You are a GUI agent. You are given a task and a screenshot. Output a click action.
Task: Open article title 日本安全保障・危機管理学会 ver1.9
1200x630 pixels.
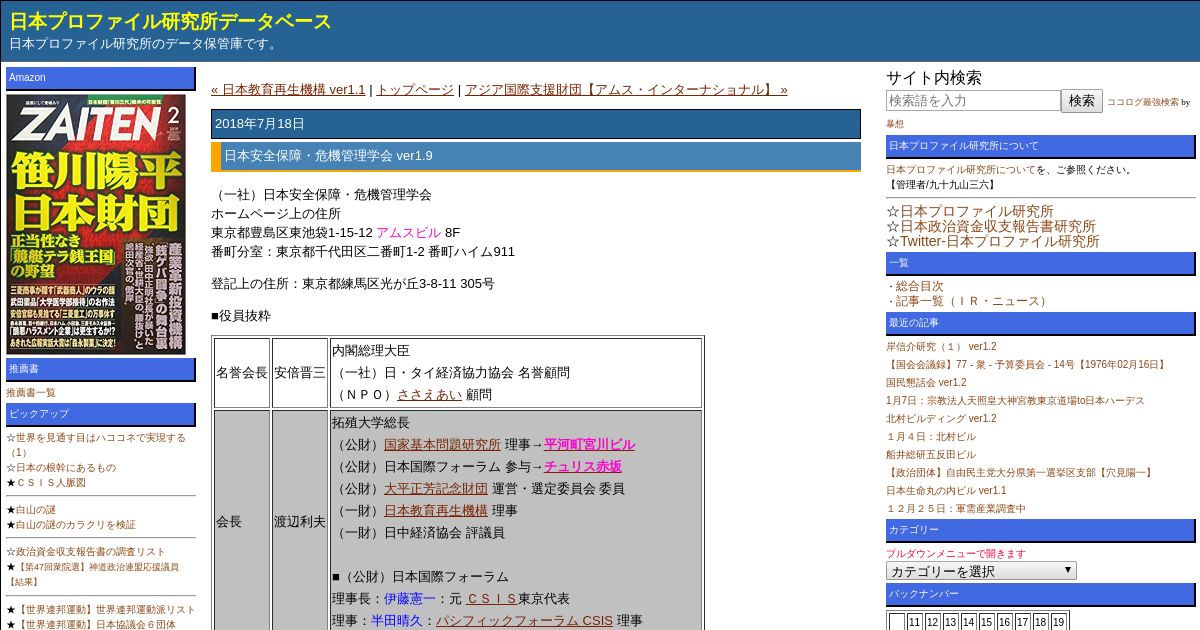click(328, 156)
